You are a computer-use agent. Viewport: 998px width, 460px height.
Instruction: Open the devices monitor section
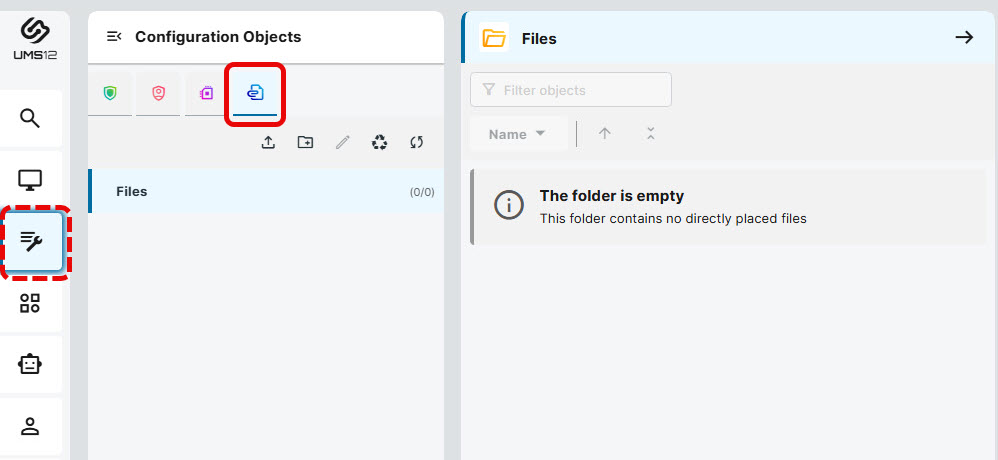(x=30, y=180)
